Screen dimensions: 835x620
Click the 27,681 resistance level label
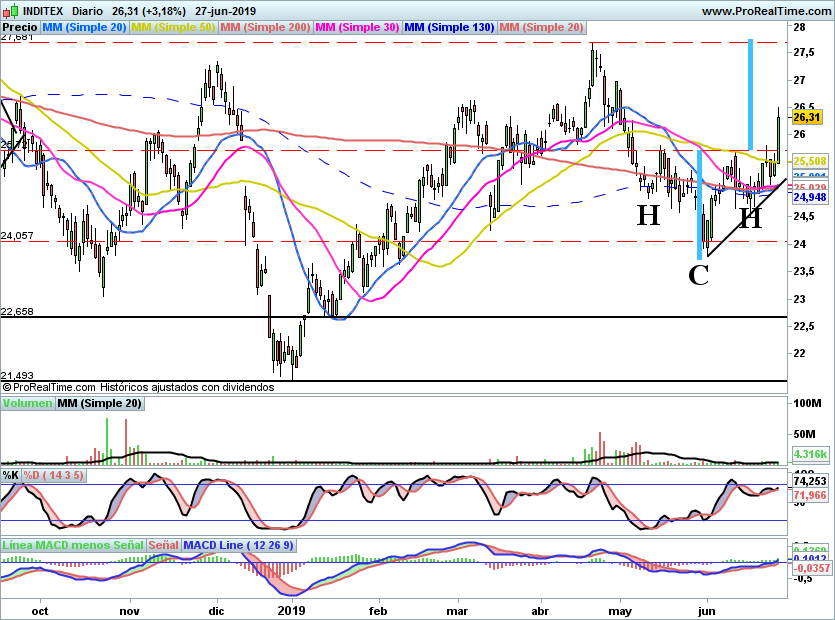click(17, 37)
